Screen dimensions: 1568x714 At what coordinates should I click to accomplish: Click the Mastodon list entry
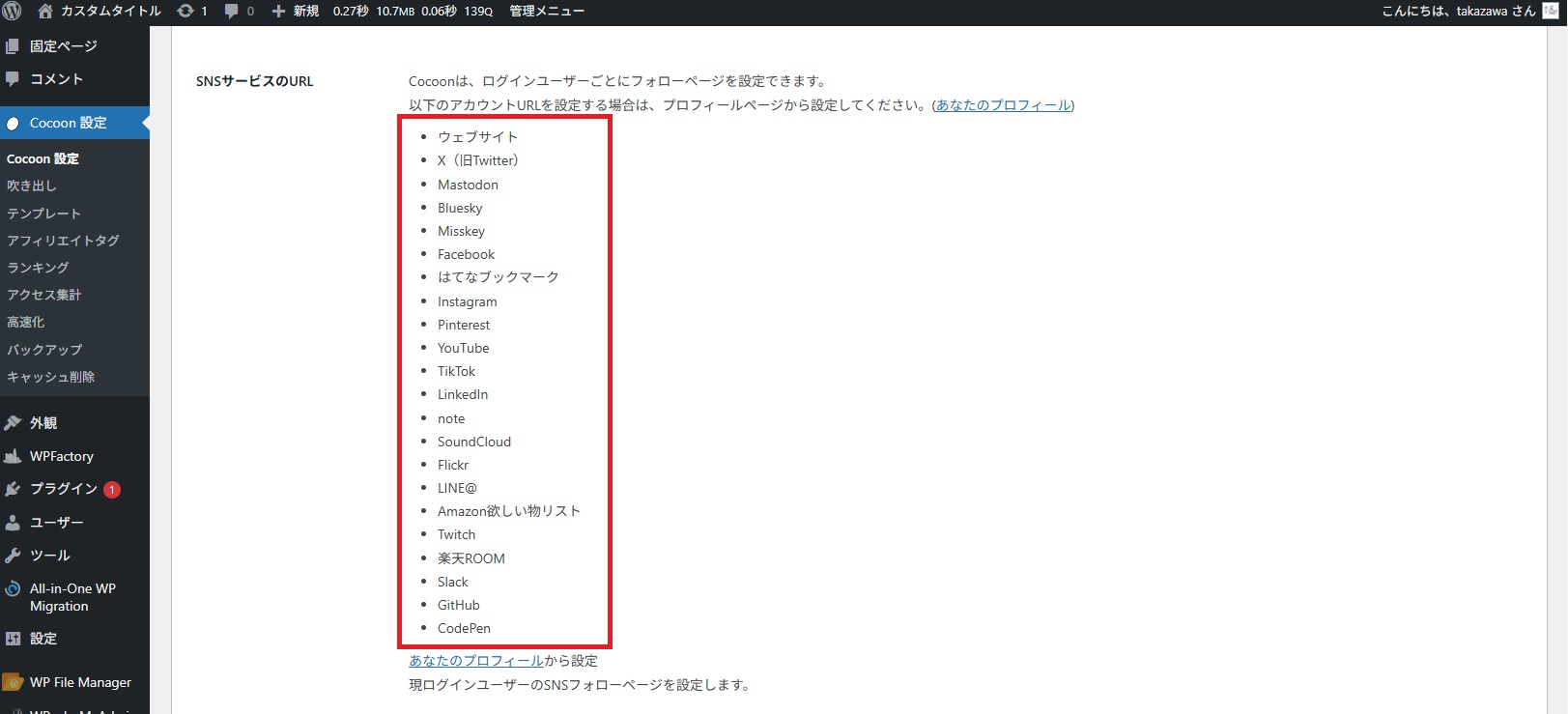[468, 185]
